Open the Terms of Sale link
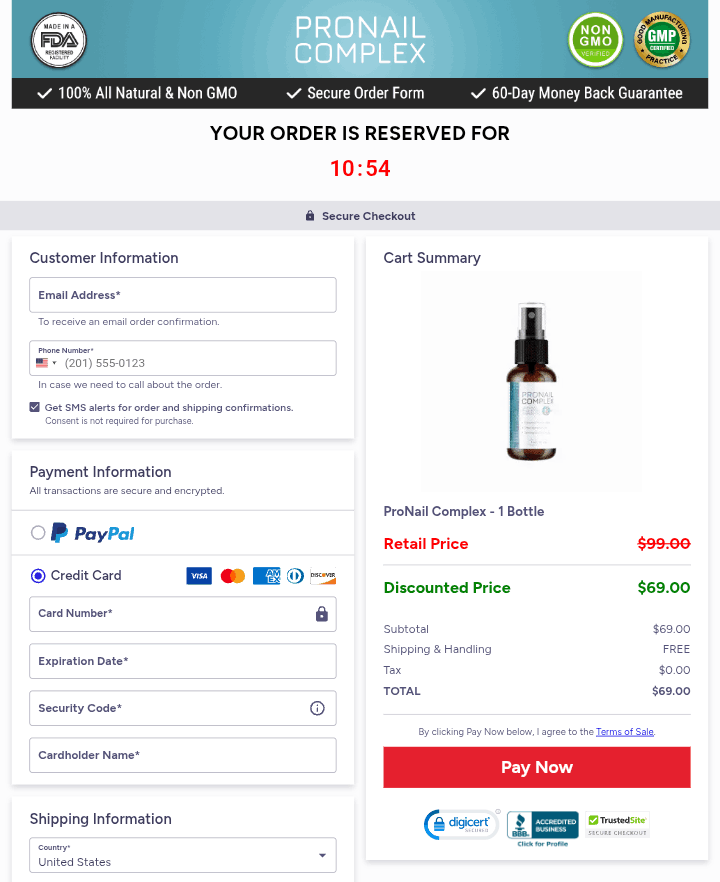The image size is (720, 882). click(x=624, y=732)
